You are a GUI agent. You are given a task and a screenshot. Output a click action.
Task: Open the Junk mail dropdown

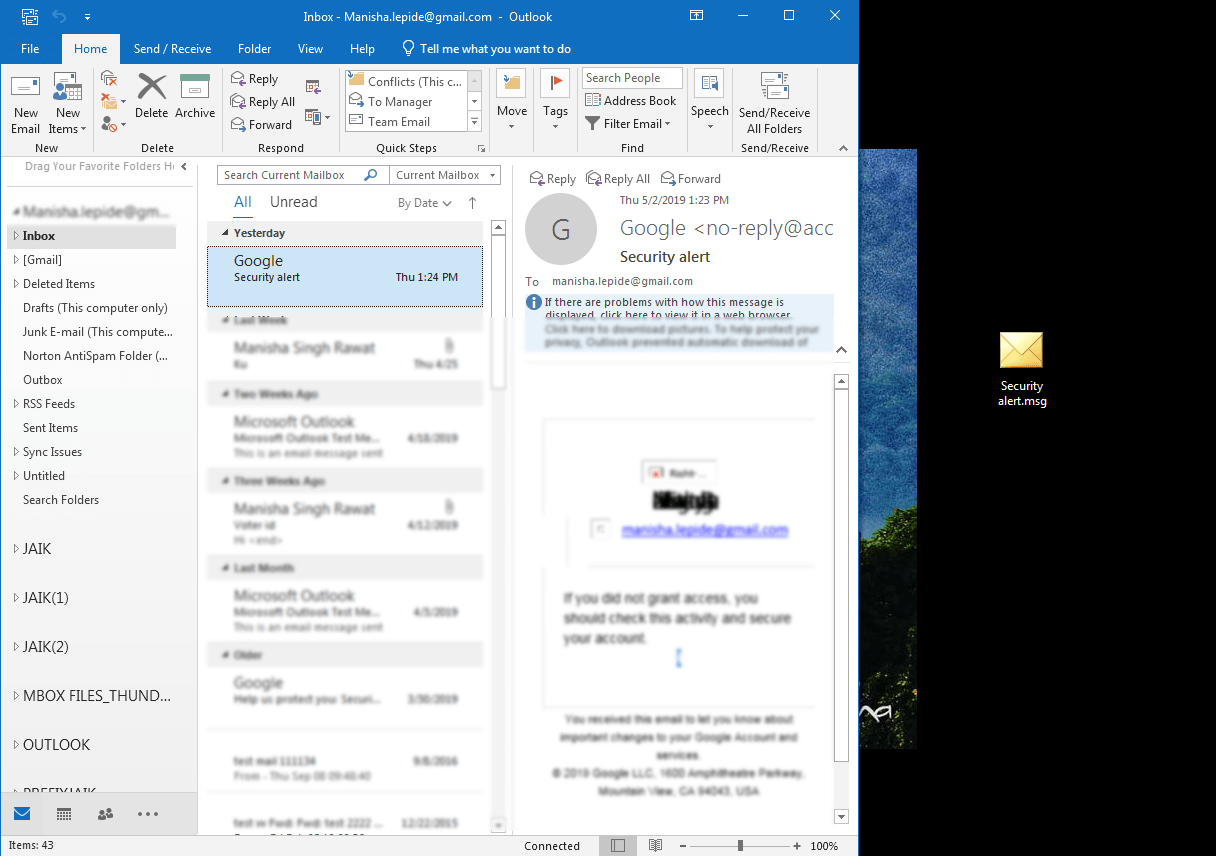pos(114,125)
